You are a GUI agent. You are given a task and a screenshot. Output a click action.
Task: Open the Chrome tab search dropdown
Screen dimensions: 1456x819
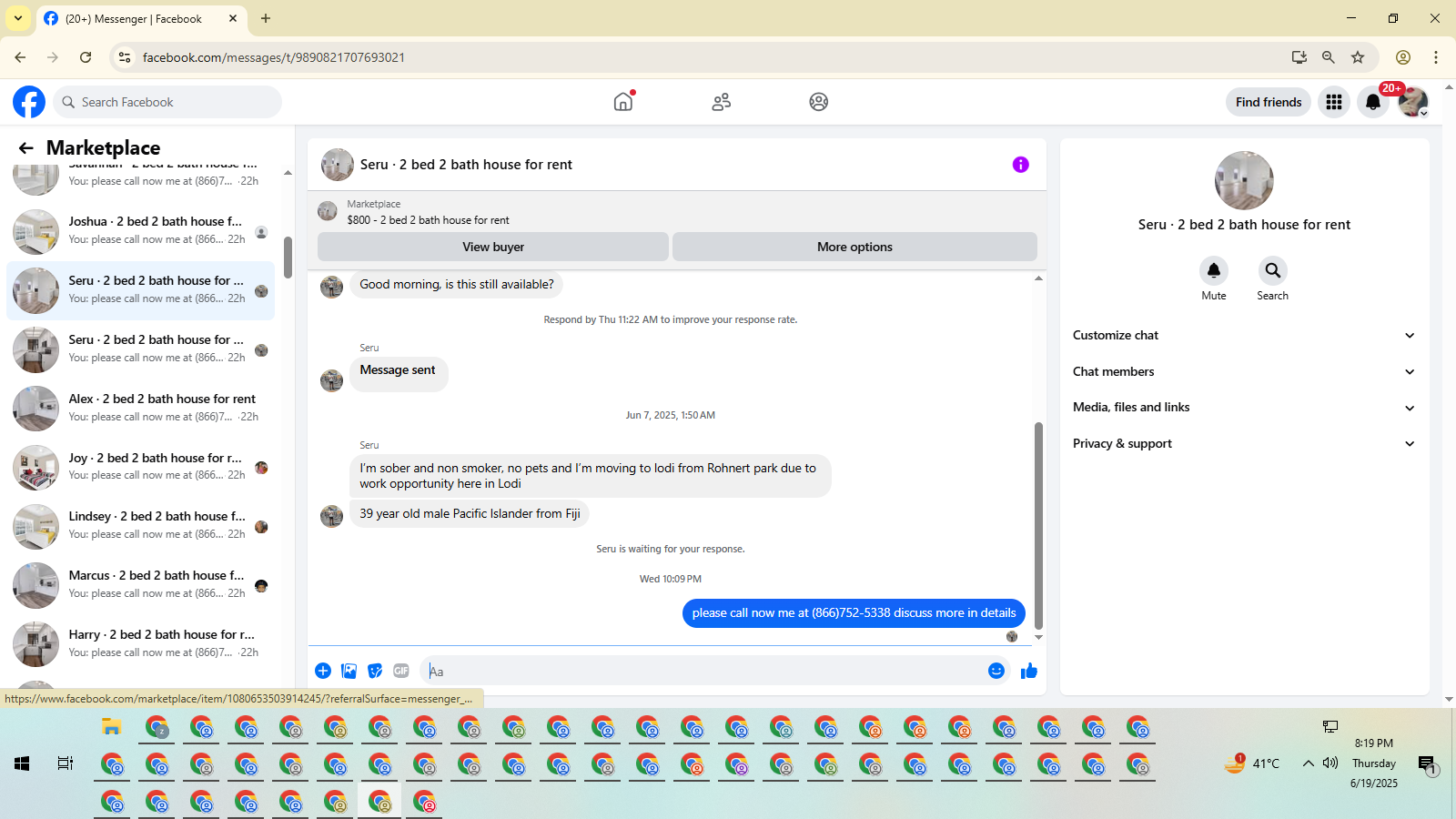point(18,18)
